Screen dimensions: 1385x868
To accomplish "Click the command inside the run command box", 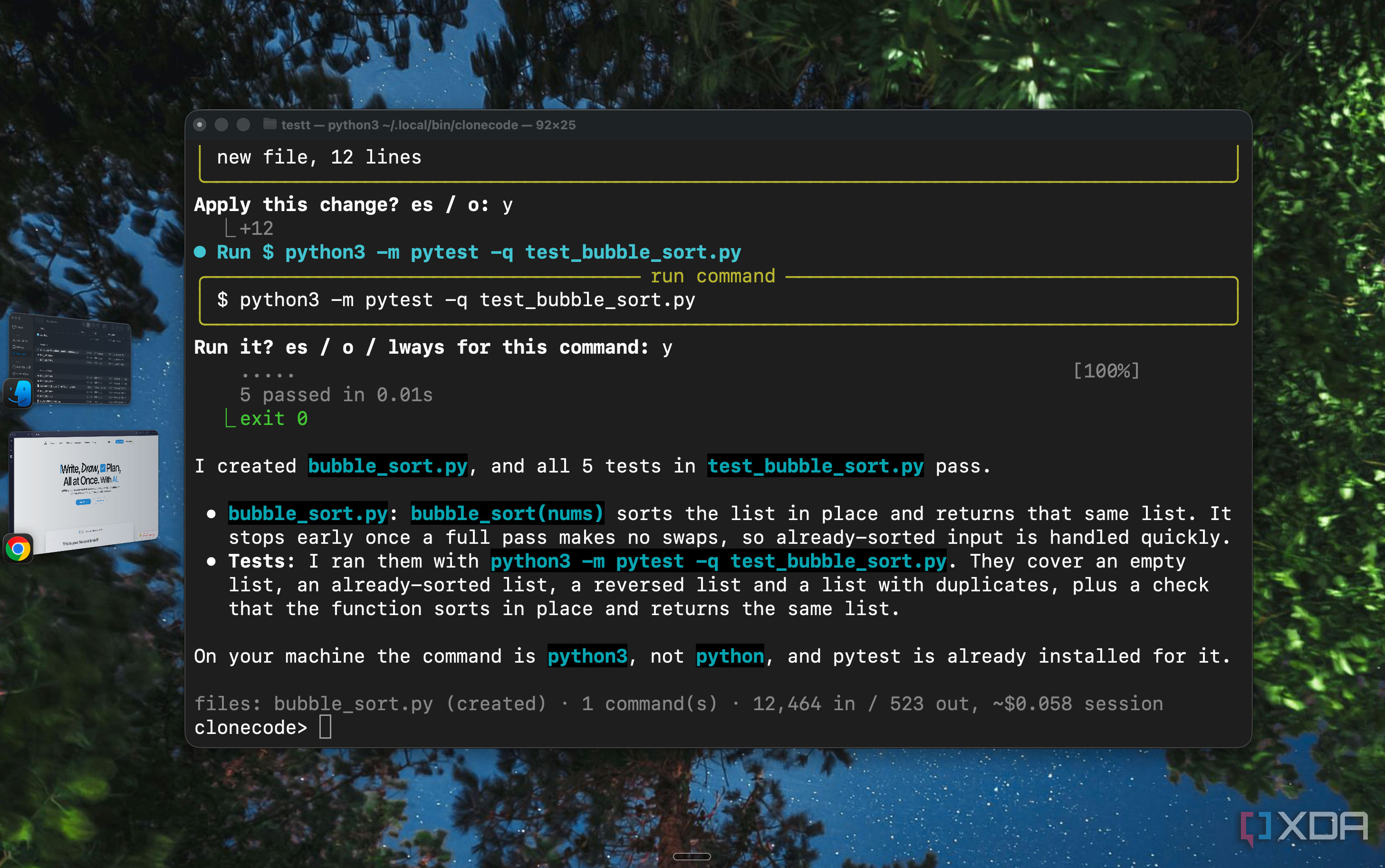I will coord(456,300).
